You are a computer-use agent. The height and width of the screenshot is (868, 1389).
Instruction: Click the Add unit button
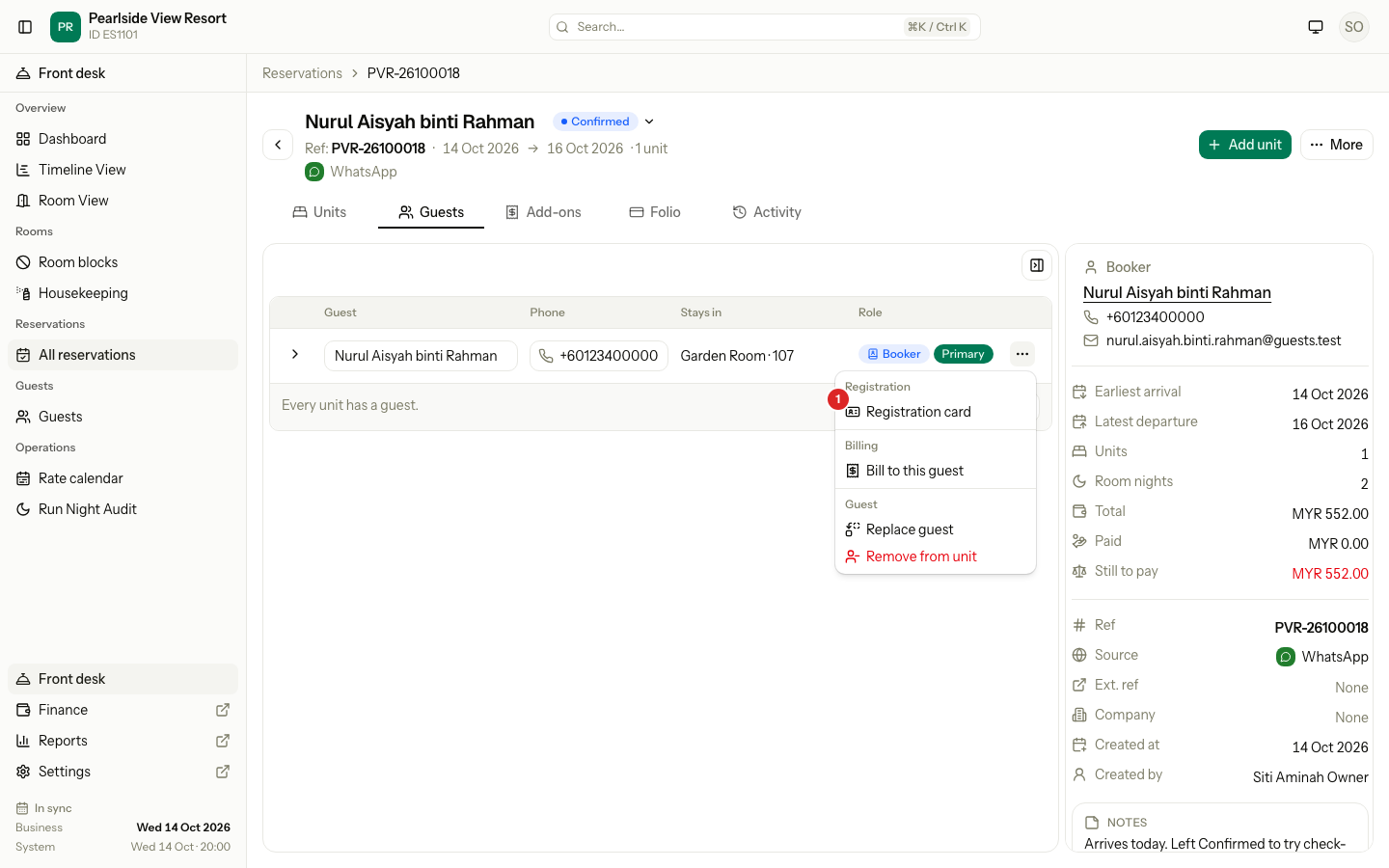[x=1245, y=145]
